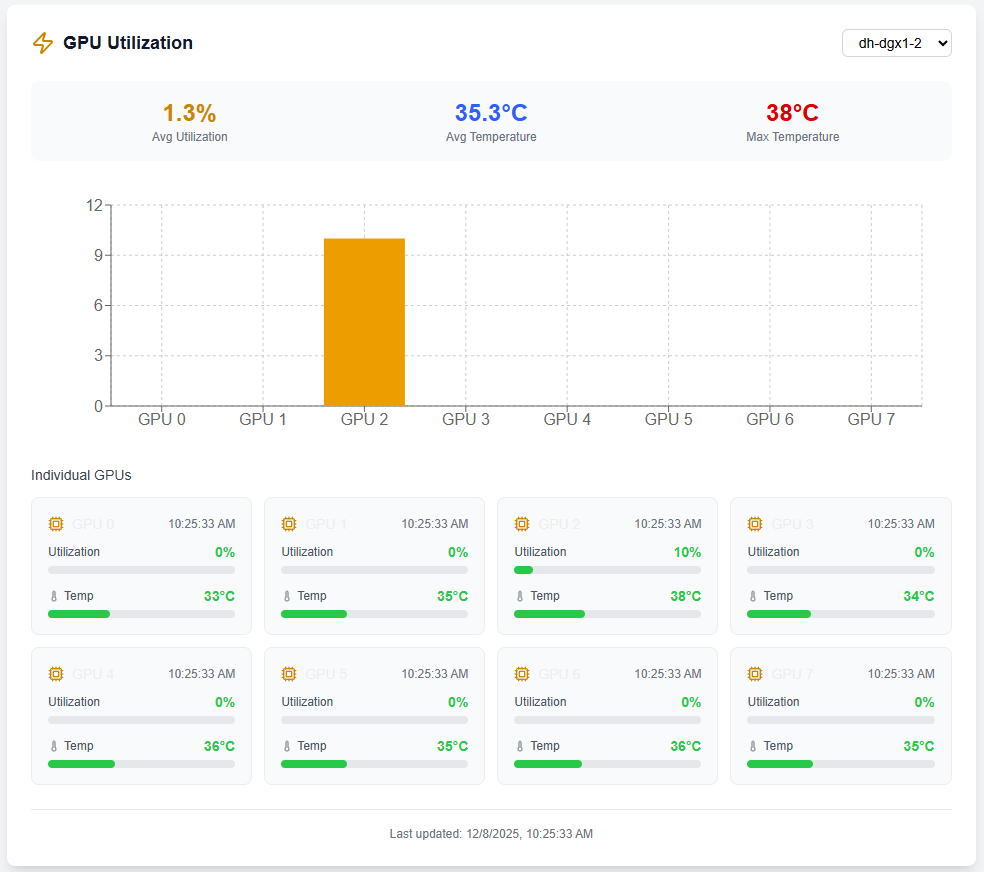
Task: Click the thermometer icon on GPU 3 card
Action: click(753, 596)
